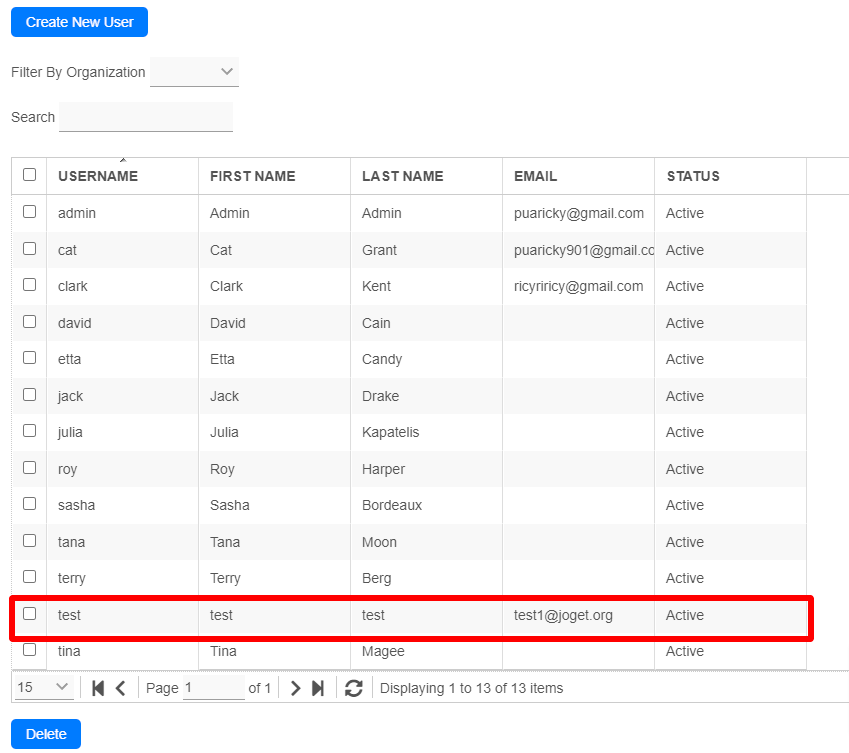Select the checkbox for the test user
The height and width of the screenshot is (753, 849).
[29, 614]
